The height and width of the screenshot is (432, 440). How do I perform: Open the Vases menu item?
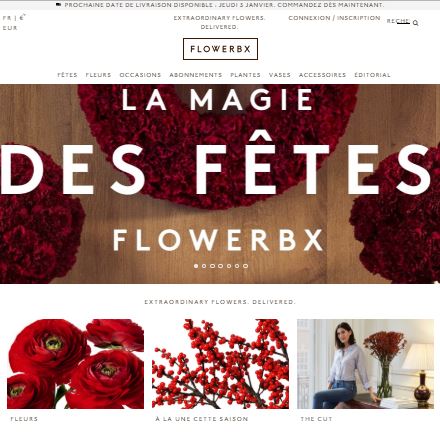tap(280, 75)
